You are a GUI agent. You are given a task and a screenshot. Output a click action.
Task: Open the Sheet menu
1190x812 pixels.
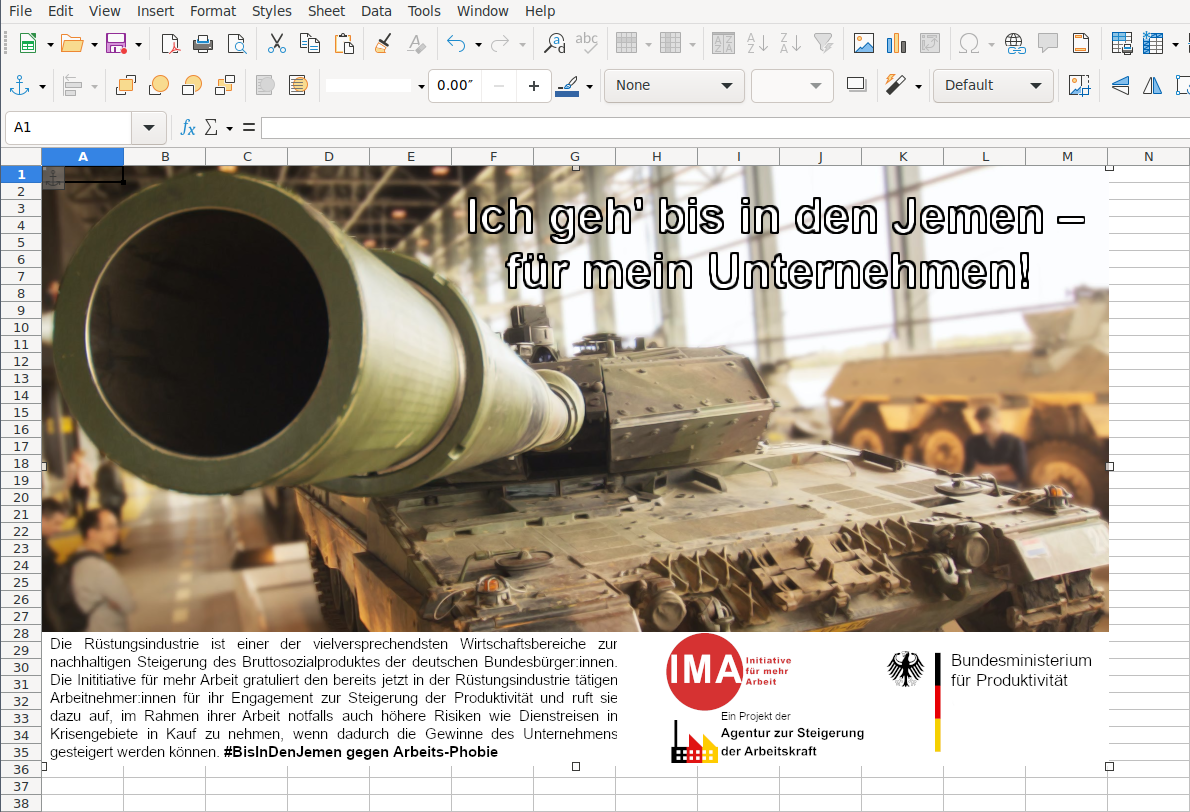(x=327, y=11)
